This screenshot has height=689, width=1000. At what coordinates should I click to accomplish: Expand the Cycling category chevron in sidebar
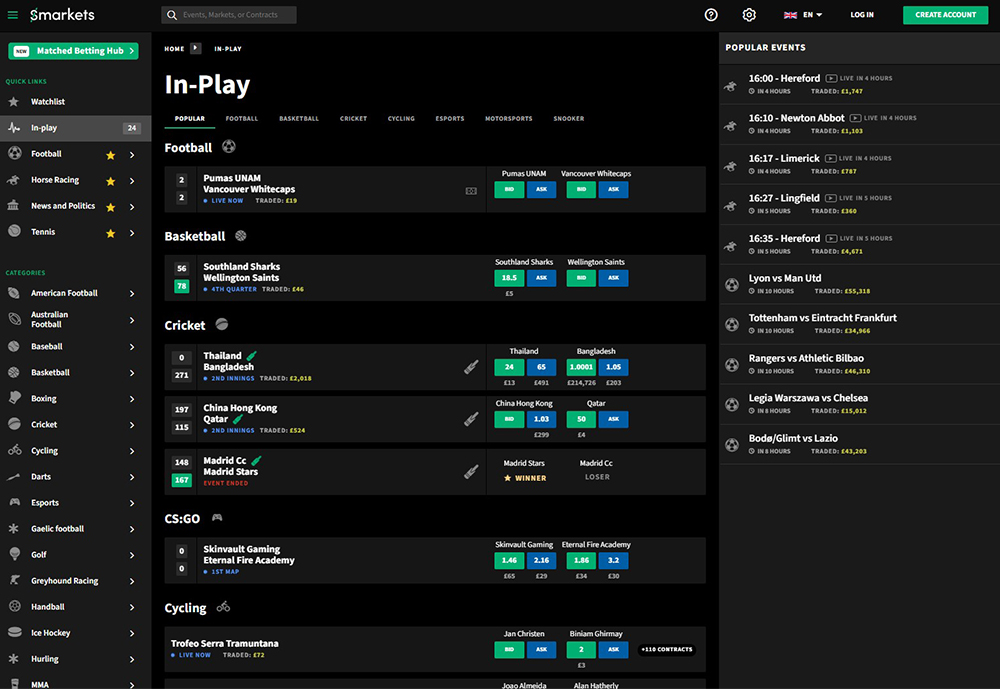tap(132, 451)
